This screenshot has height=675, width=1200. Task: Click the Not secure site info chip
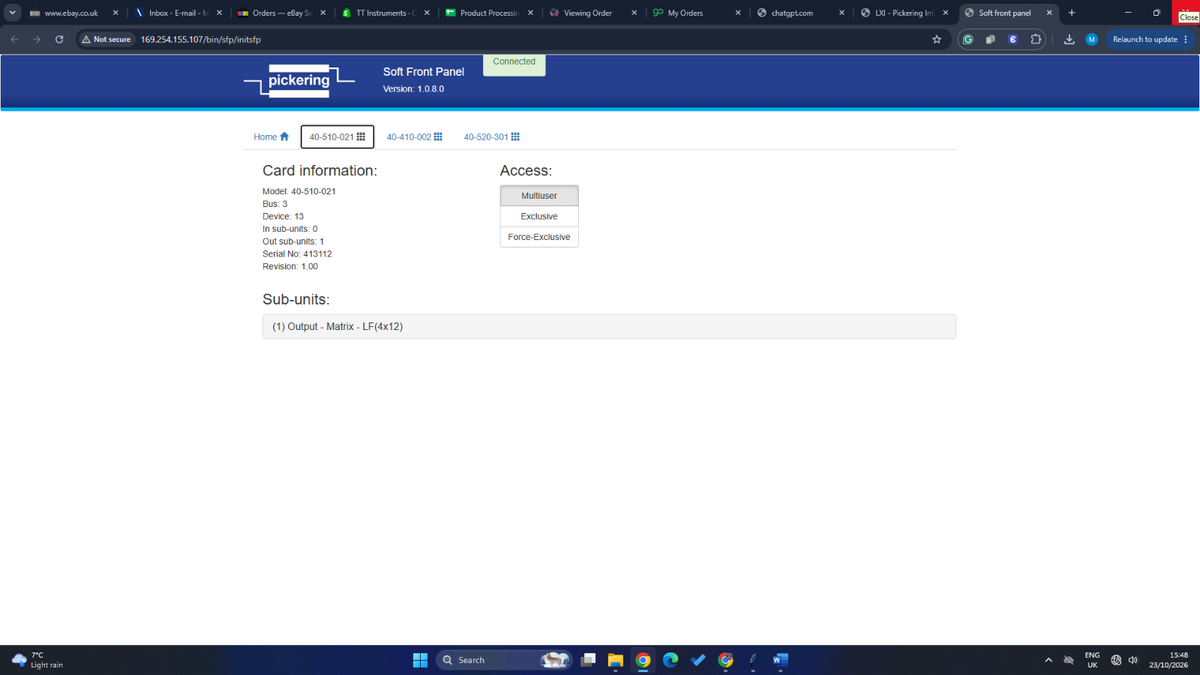(105, 40)
